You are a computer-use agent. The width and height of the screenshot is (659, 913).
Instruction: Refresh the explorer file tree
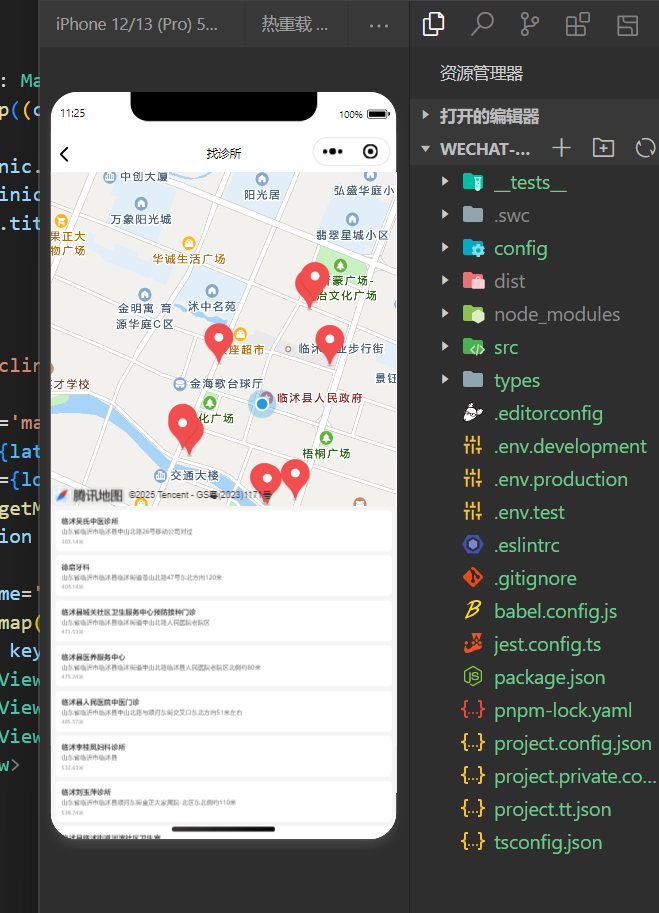645,148
